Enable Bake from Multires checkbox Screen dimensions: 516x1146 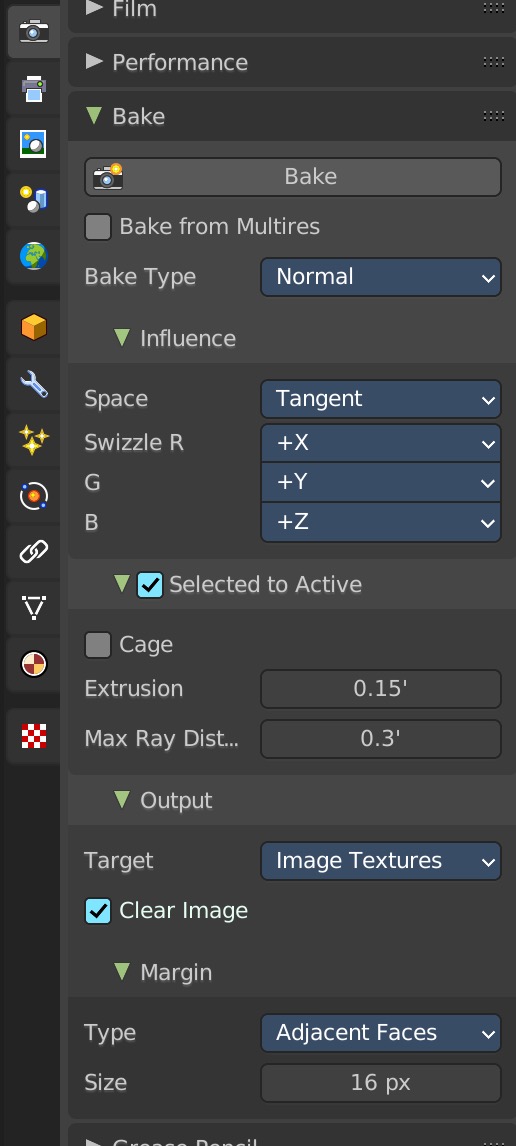point(98,227)
